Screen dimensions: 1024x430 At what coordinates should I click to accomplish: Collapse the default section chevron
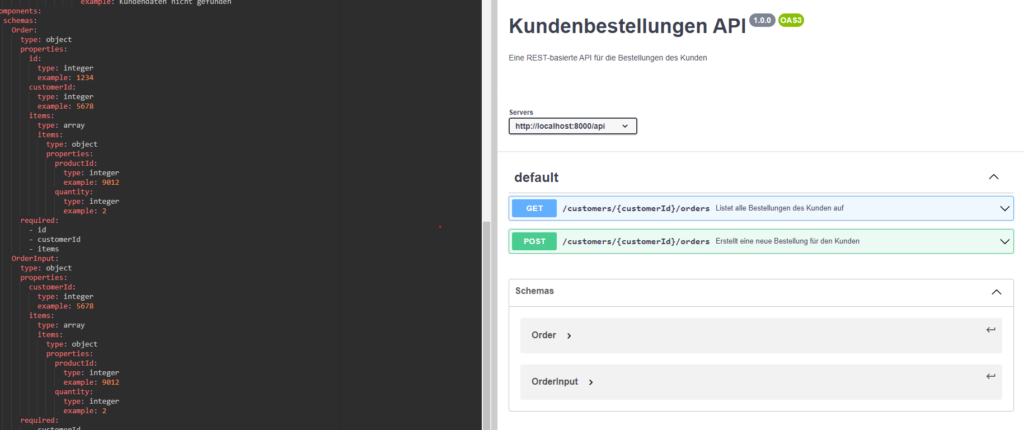coord(993,177)
